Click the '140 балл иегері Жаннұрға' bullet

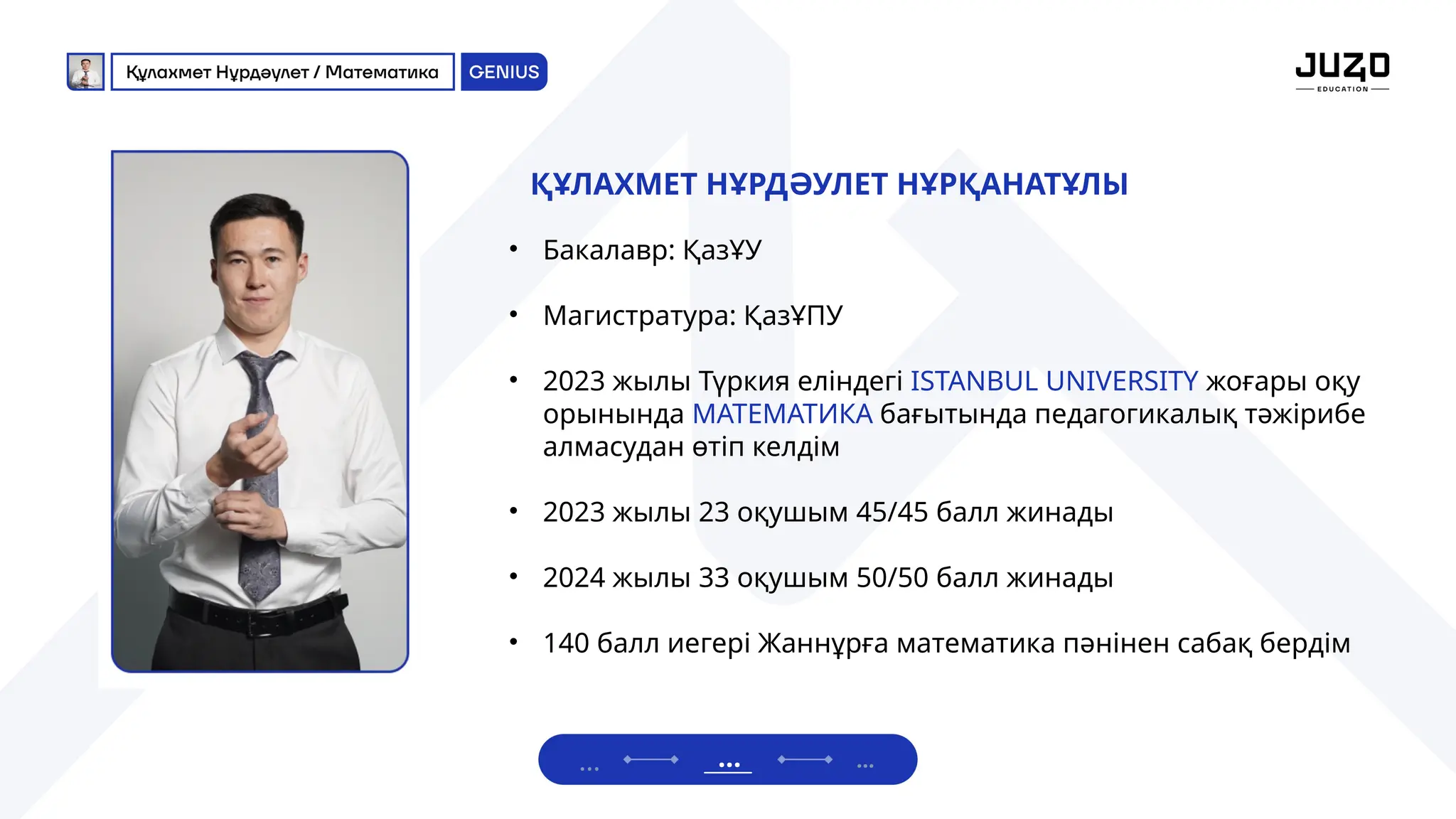coord(946,643)
